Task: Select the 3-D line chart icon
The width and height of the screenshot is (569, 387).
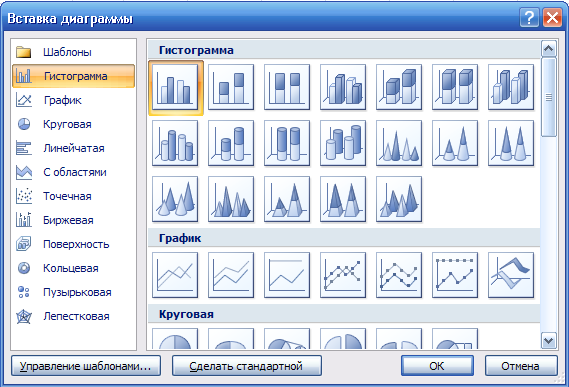Action: [511, 275]
